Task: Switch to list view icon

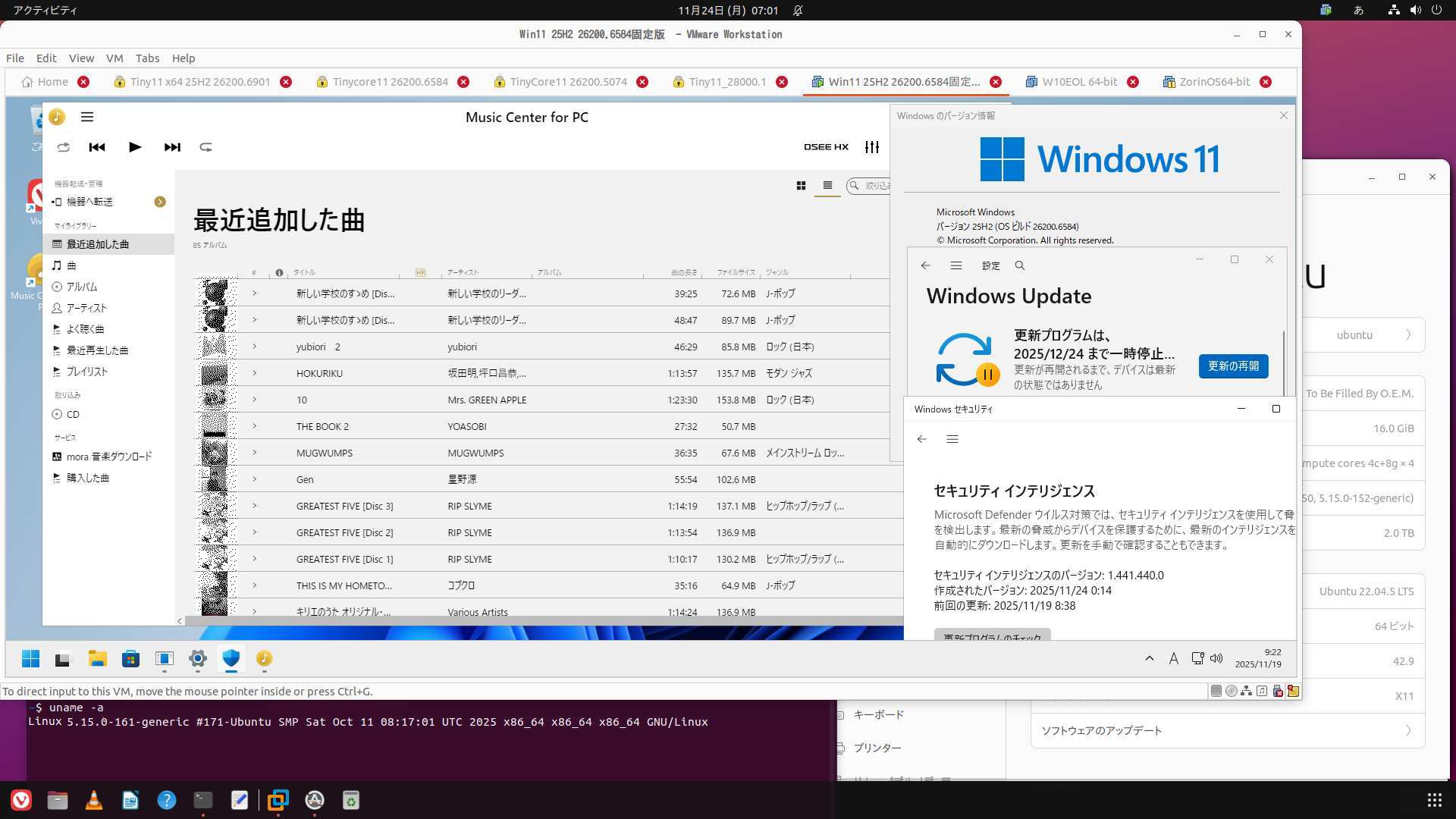Action: (827, 186)
